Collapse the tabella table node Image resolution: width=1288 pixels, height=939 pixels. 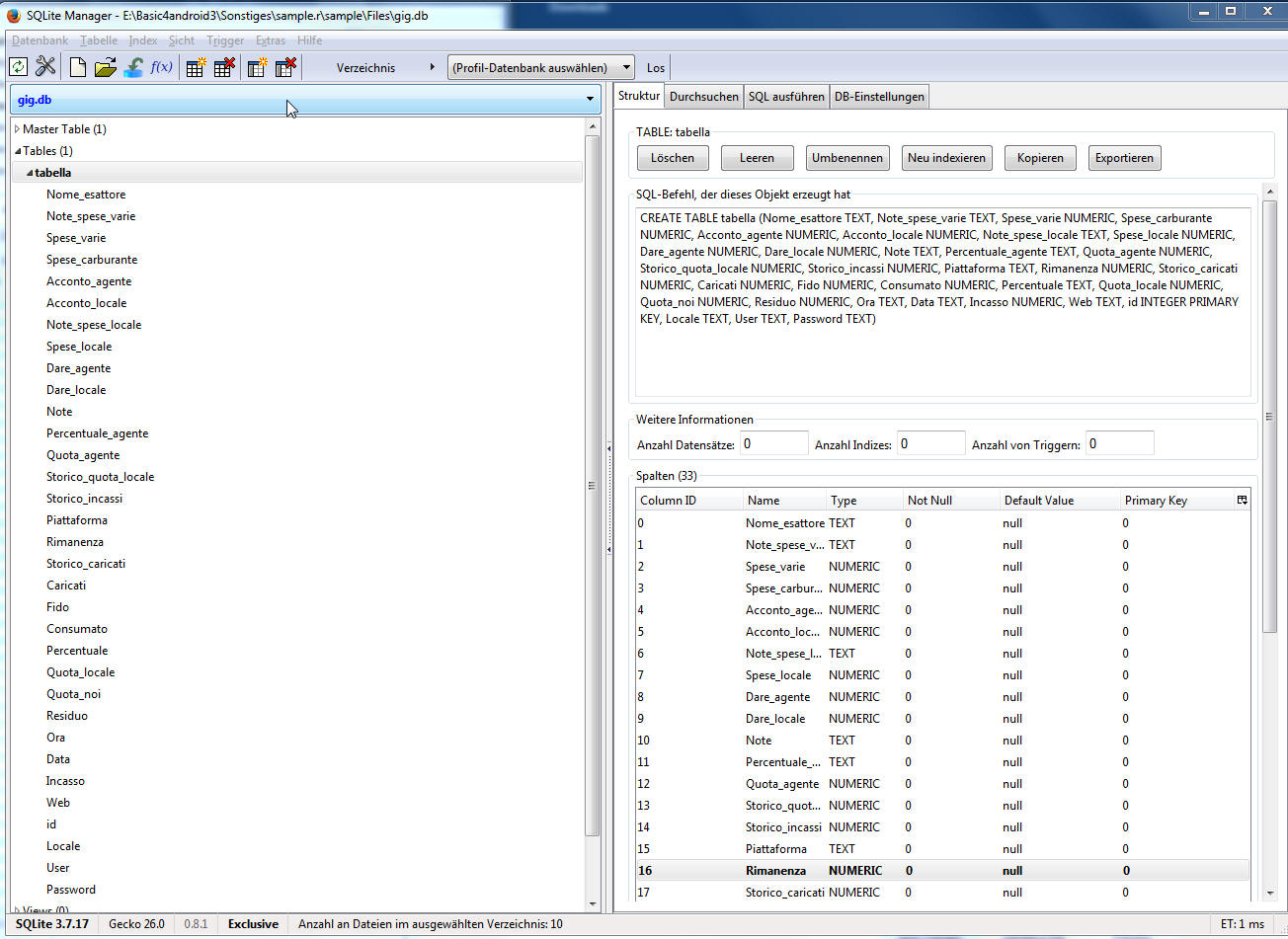[30, 173]
